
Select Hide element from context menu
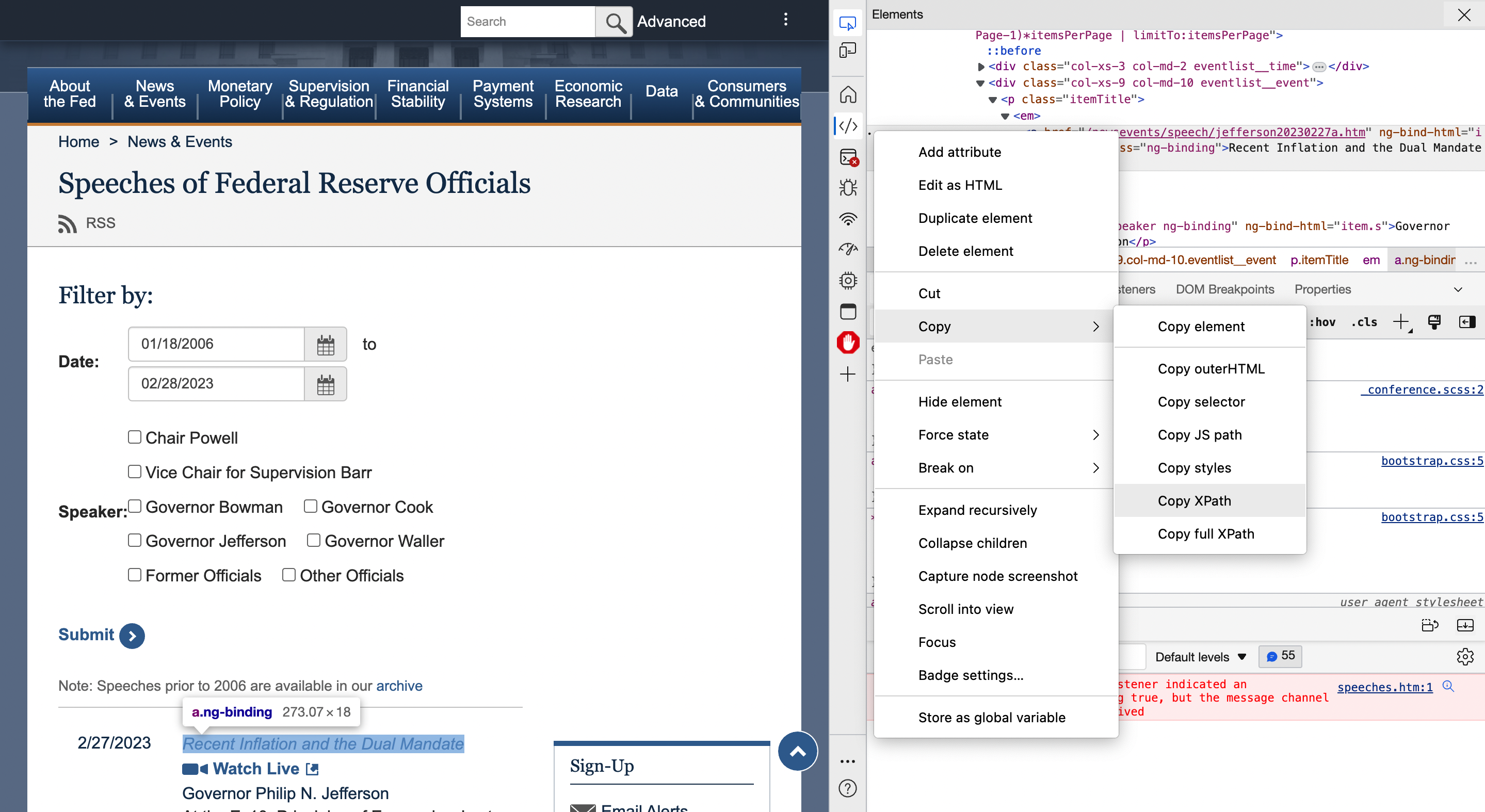pos(960,402)
